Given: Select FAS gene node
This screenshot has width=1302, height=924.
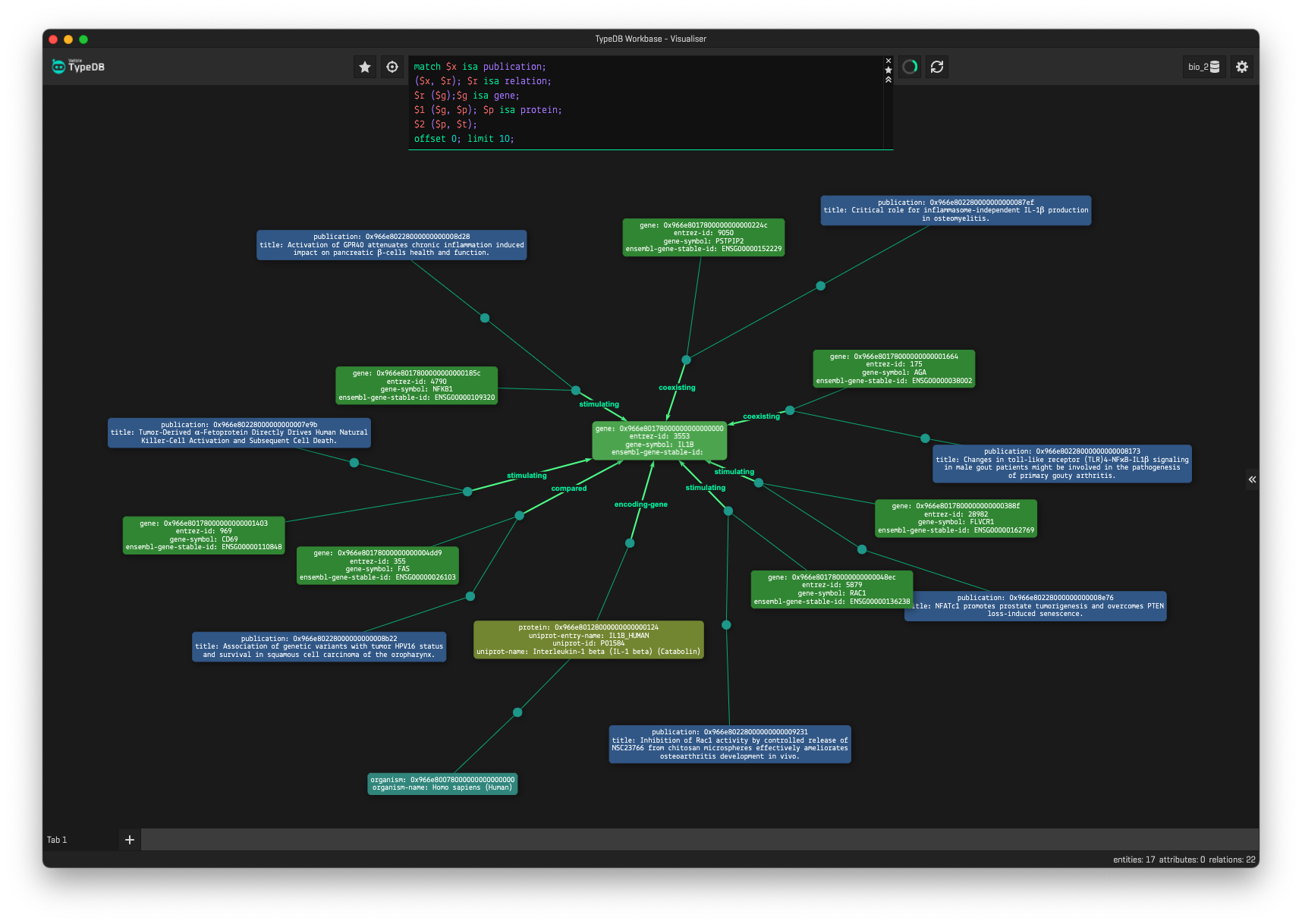Looking at the screenshot, I should 377,565.
